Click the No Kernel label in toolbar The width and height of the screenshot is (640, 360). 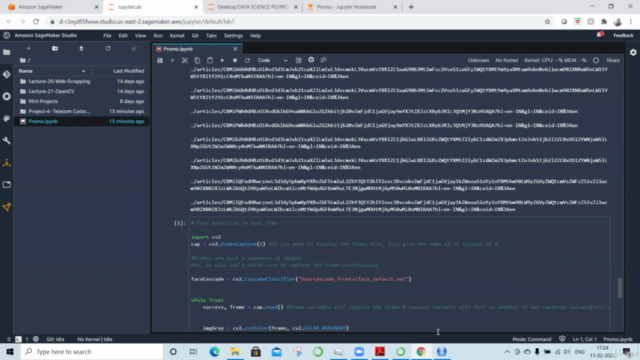click(x=507, y=60)
